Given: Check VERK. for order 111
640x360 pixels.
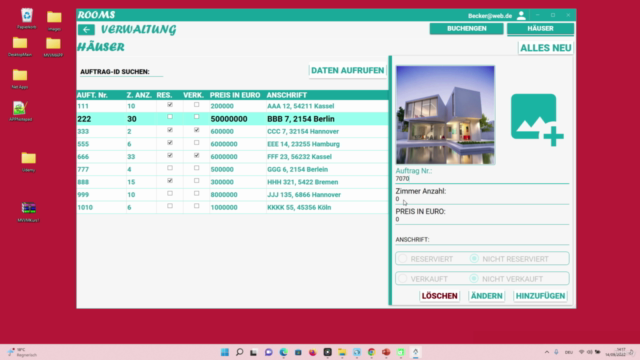Looking at the screenshot, I should tap(196, 105).
